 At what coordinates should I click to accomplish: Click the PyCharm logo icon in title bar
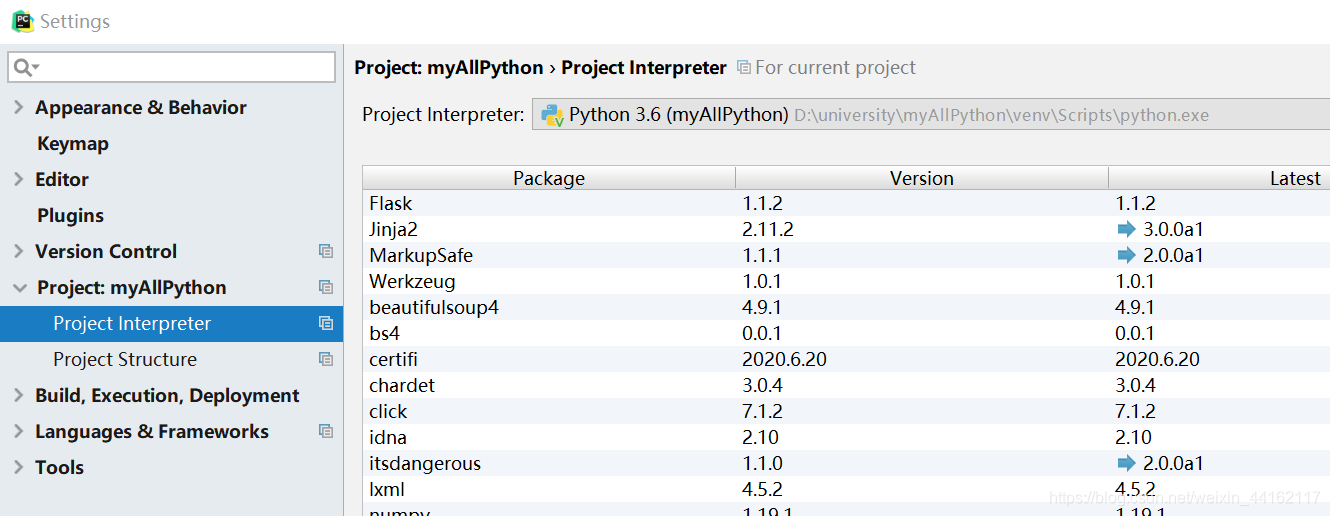[x=22, y=21]
